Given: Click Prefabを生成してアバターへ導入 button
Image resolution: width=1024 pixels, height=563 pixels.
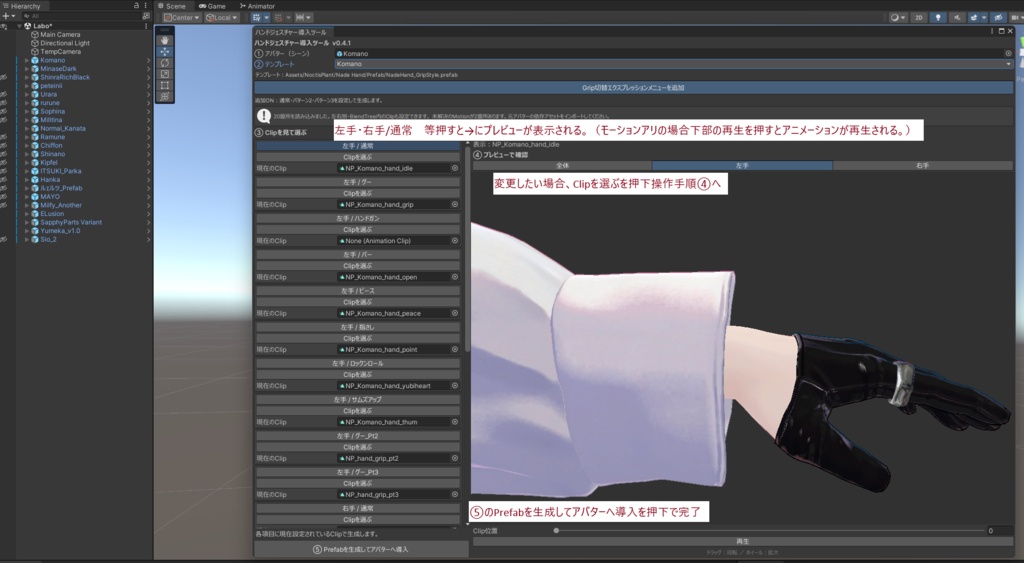Looking at the screenshot, I should click(x=361, y=549).
